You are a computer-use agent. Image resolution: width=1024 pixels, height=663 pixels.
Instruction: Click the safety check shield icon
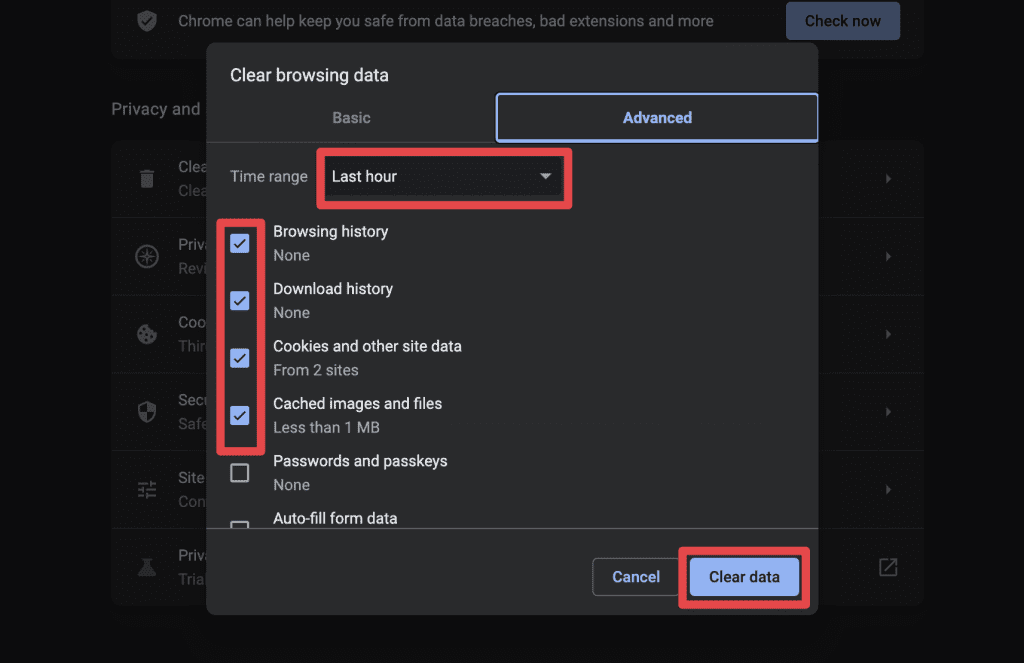[147, 21]
